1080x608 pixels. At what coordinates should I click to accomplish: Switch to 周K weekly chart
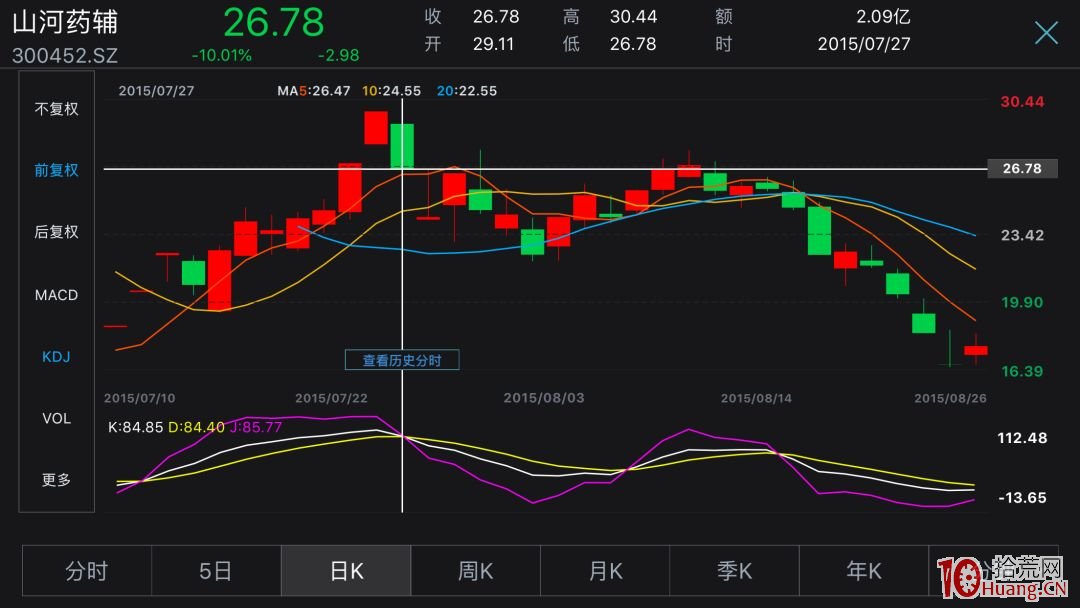(475, 571)
